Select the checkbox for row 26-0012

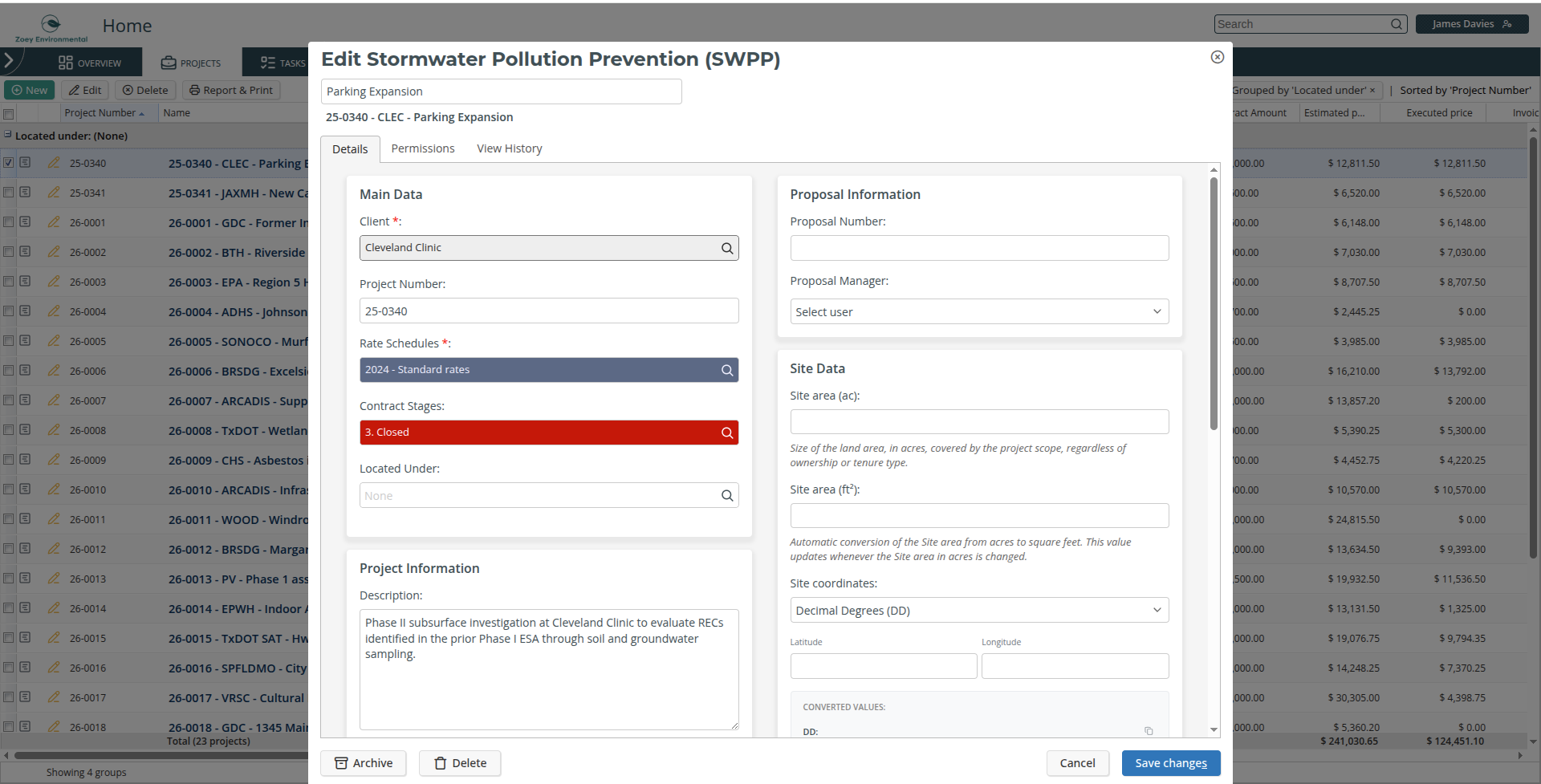pos(9,549)
